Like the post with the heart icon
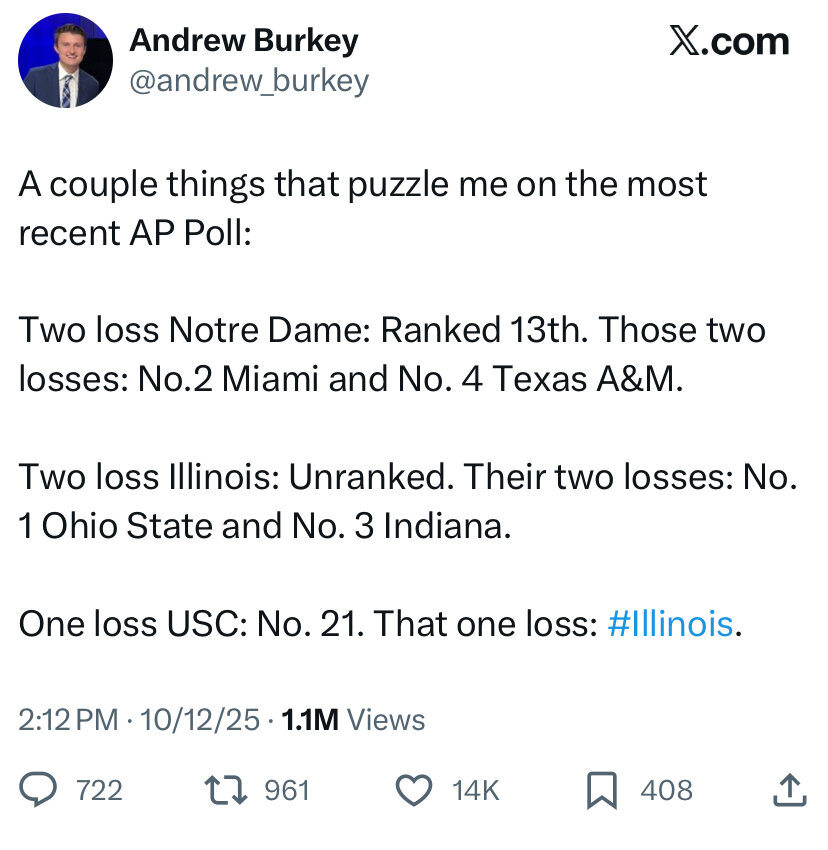 pyautogui.click(x=413, y=790)
